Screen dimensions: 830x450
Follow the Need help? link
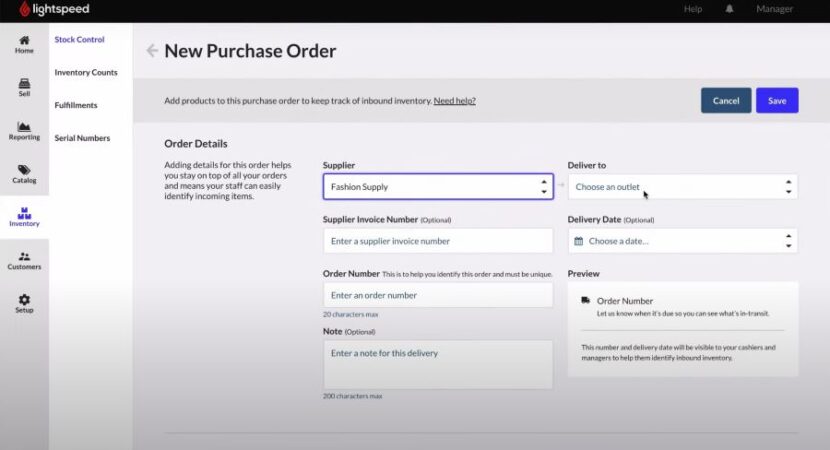454,101
